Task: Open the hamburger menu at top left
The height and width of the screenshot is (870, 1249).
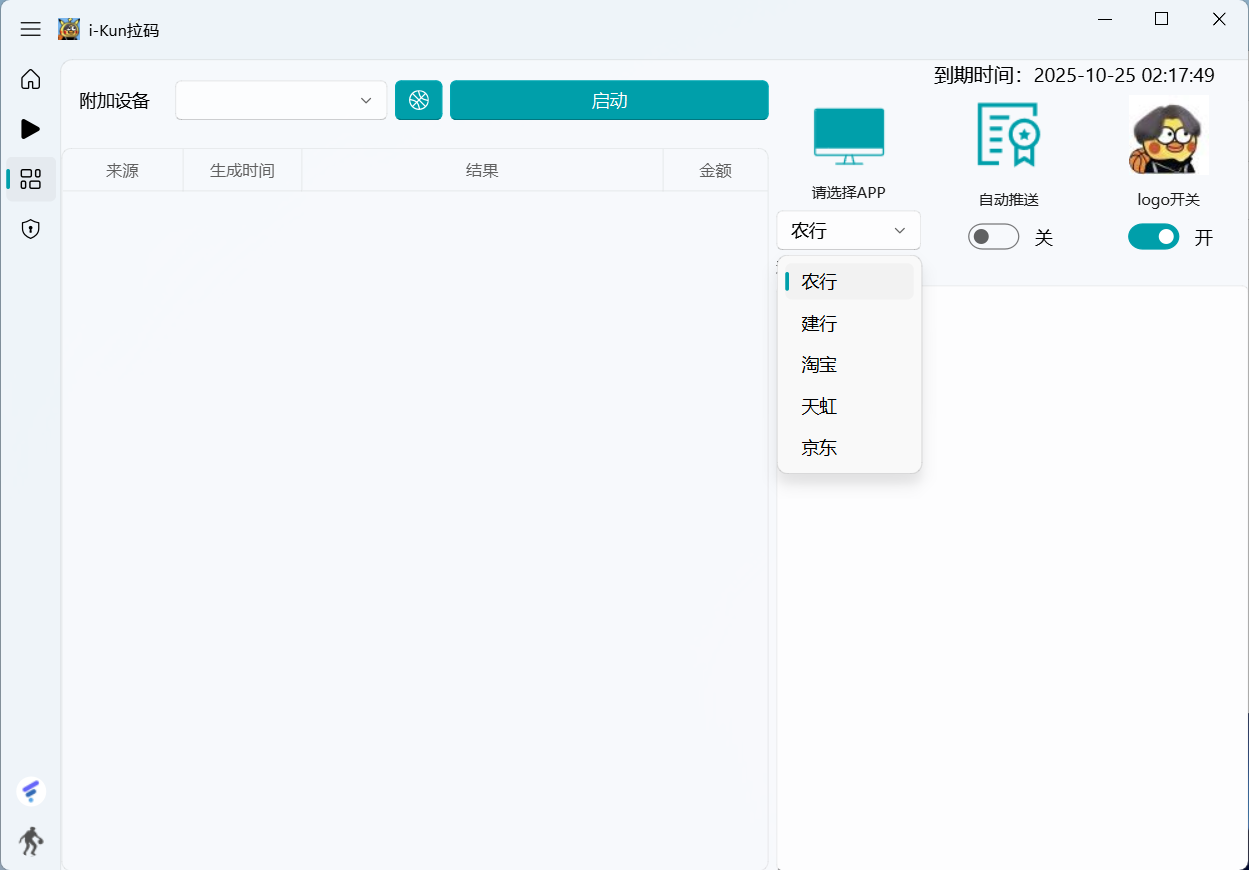Action: point(30,29)
